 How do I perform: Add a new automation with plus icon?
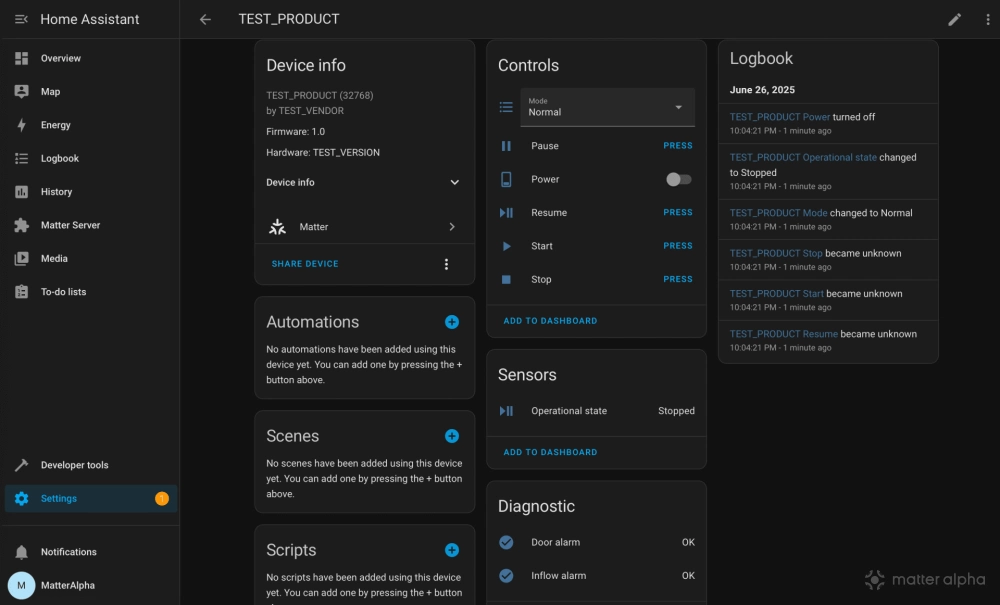coord(451,322)
